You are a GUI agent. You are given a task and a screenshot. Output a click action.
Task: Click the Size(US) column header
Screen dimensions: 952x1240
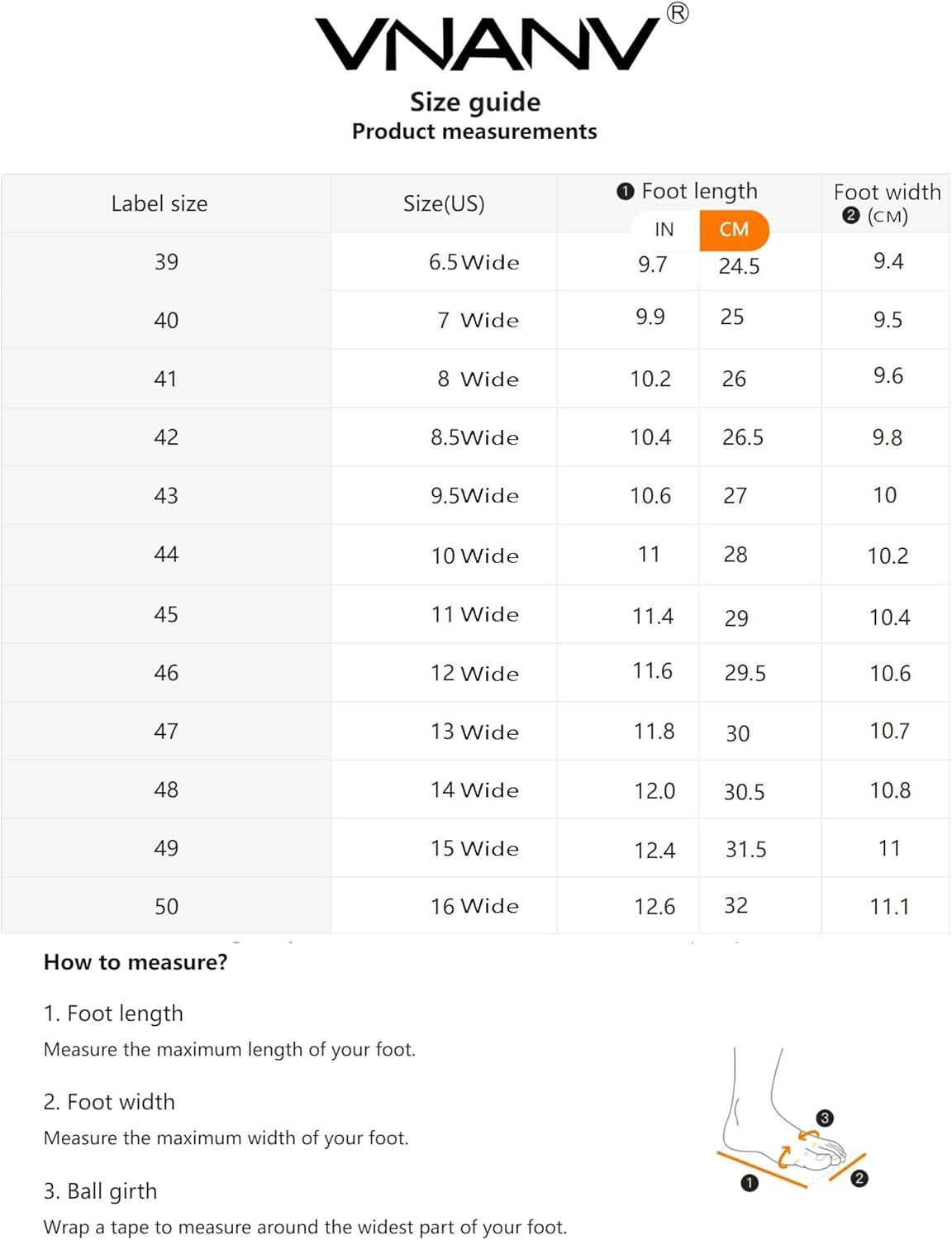click(x=444, y=204)
